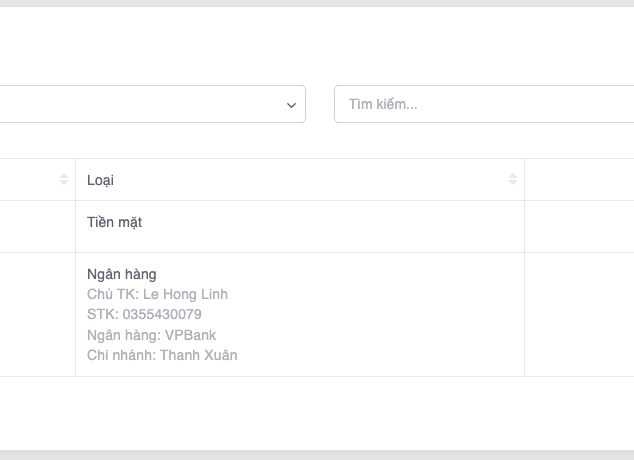634x460 pixels.
Task: Select the Ngân hàng row title
Action: [122, 274]
